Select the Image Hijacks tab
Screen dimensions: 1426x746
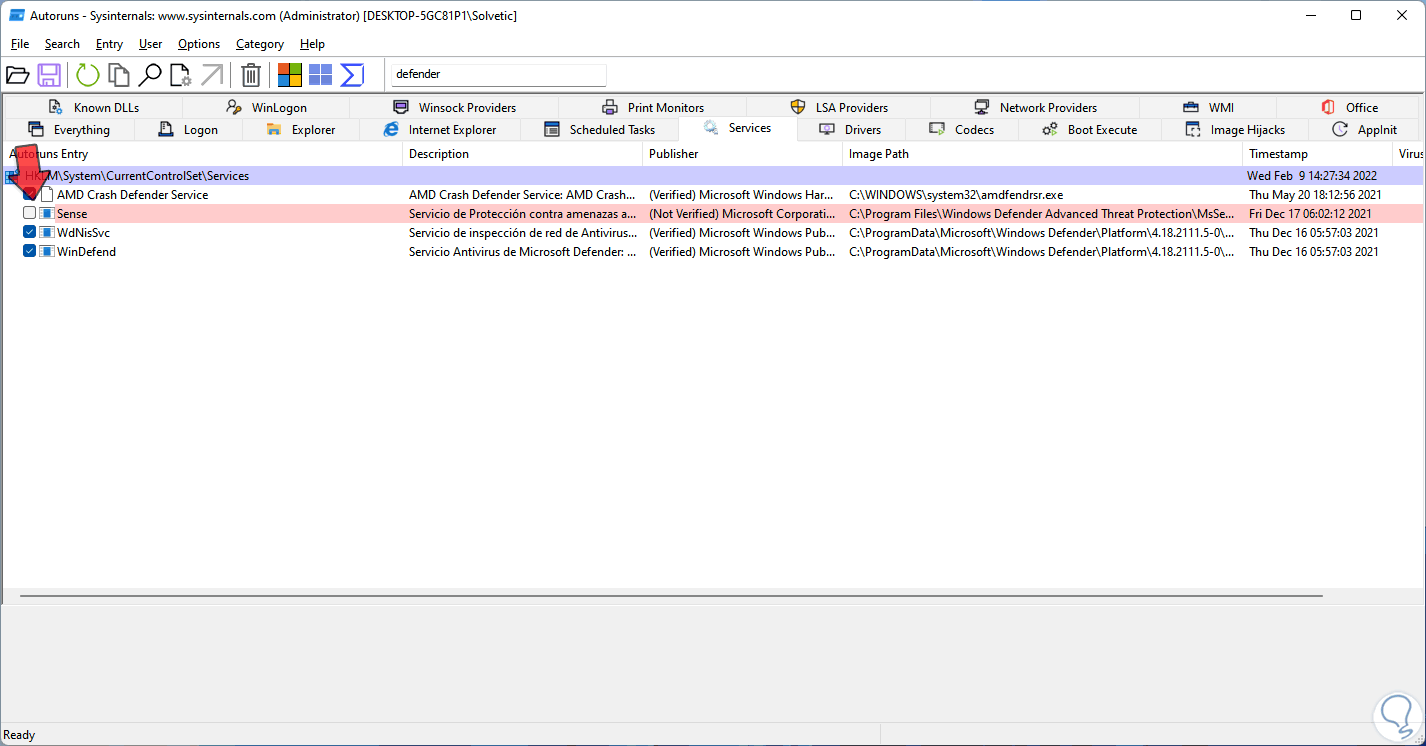click(1234, 129)
